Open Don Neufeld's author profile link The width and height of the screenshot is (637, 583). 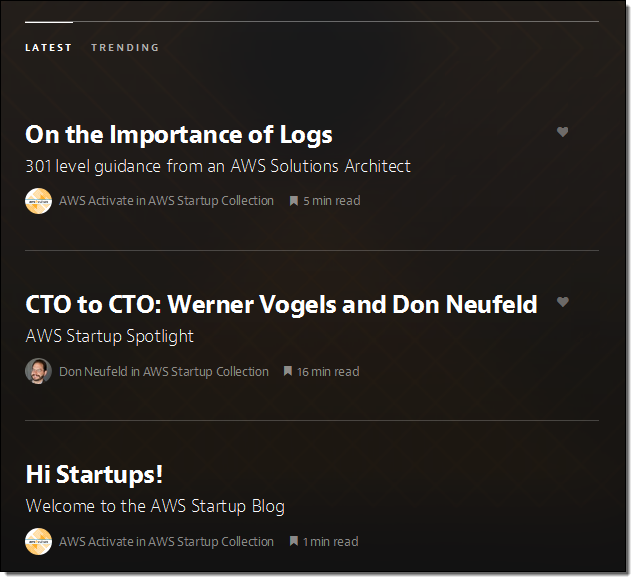(93, 371)
